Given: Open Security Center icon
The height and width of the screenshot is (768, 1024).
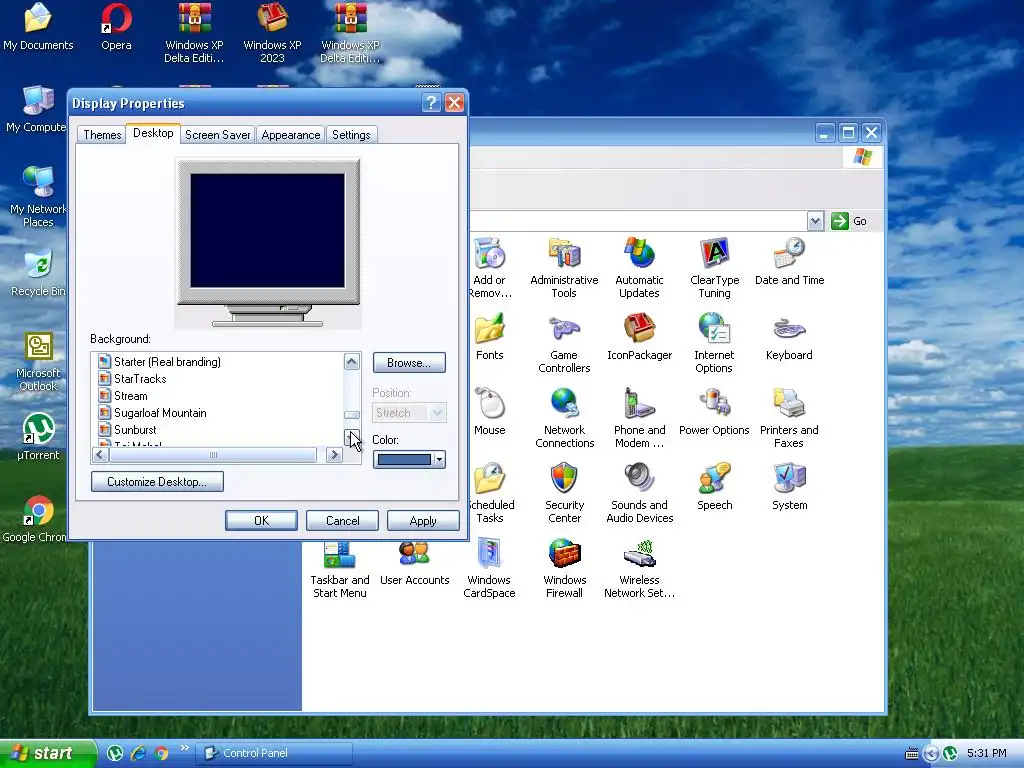Looking at the screenshot, I should (564, 493).
